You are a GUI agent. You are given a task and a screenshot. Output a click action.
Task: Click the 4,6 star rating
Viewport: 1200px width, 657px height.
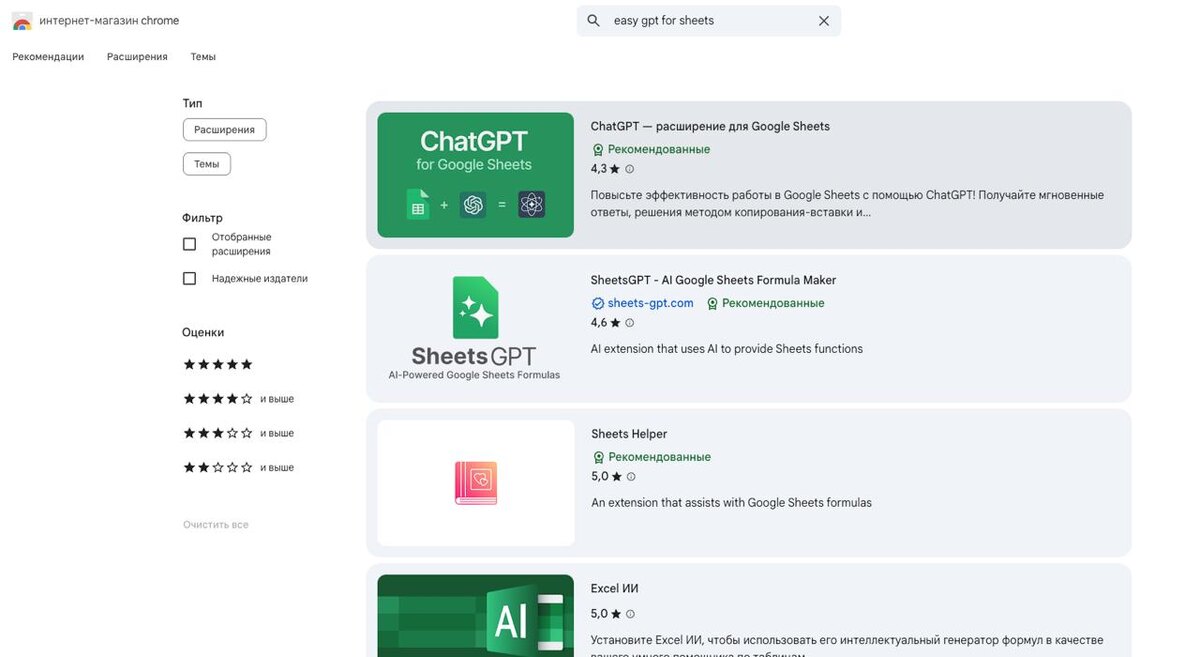point(606,323)
